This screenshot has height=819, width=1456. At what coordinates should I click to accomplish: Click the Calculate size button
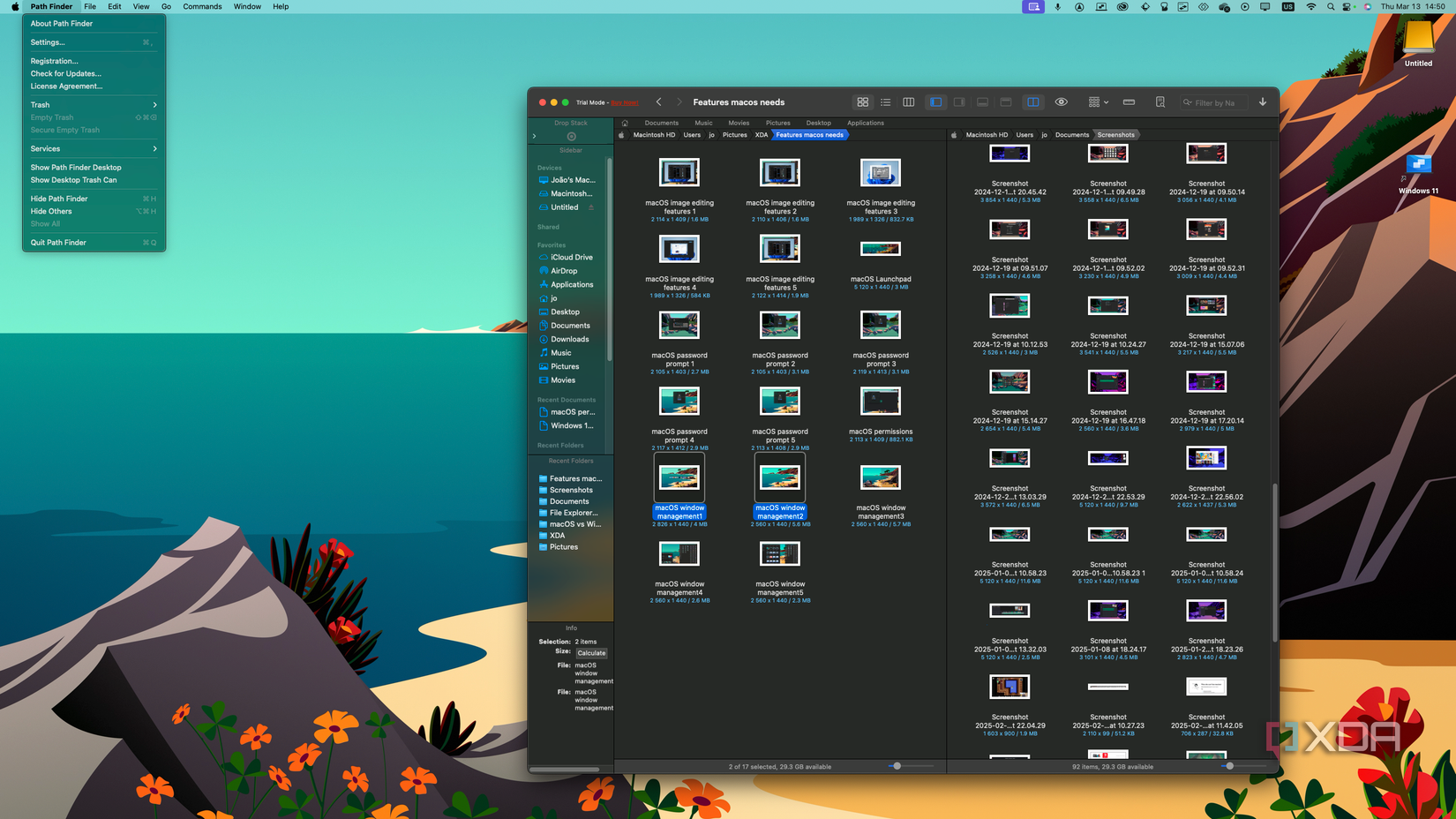tap(591, 653)
